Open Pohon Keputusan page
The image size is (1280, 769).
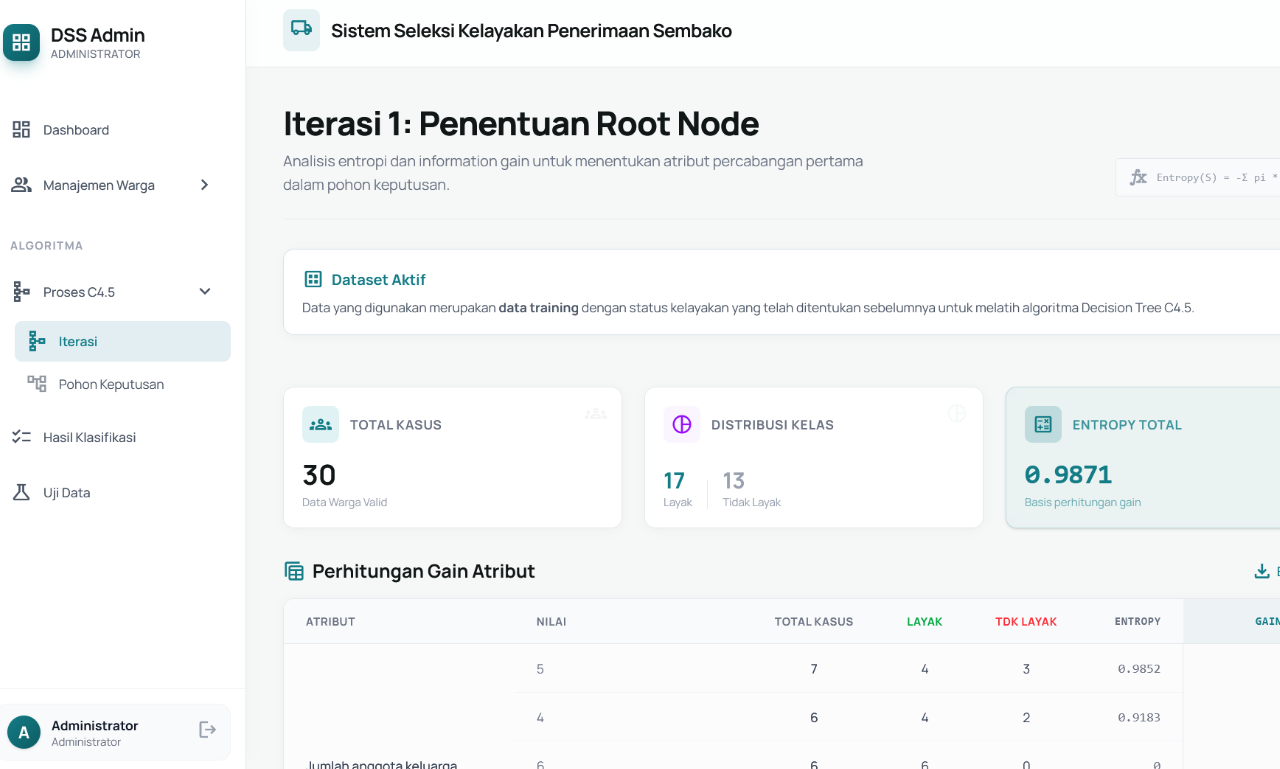click(x=111, y=384)
